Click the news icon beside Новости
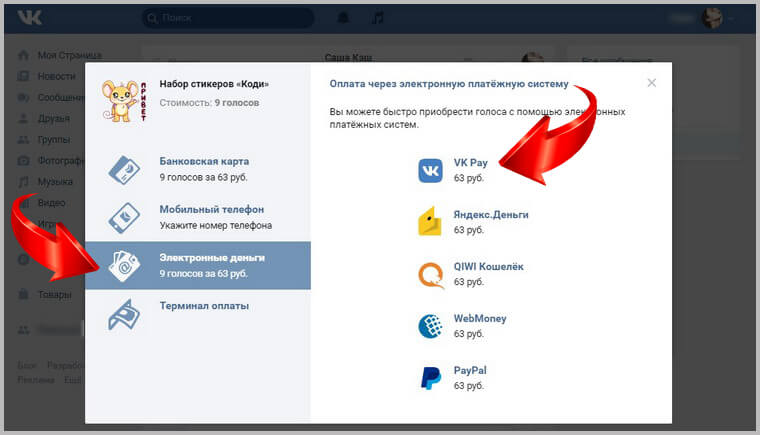 click(x=23, y=76)
